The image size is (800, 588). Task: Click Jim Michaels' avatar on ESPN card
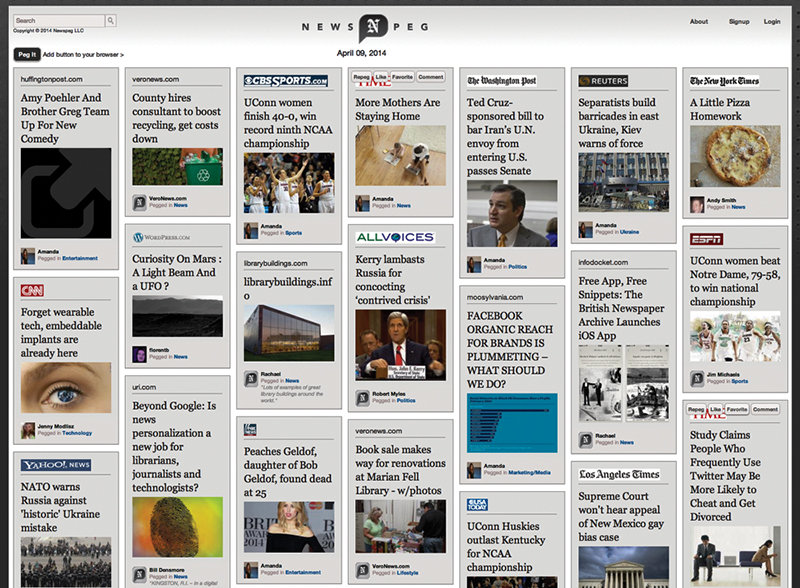pyautogui.click(x=697, y=378)
